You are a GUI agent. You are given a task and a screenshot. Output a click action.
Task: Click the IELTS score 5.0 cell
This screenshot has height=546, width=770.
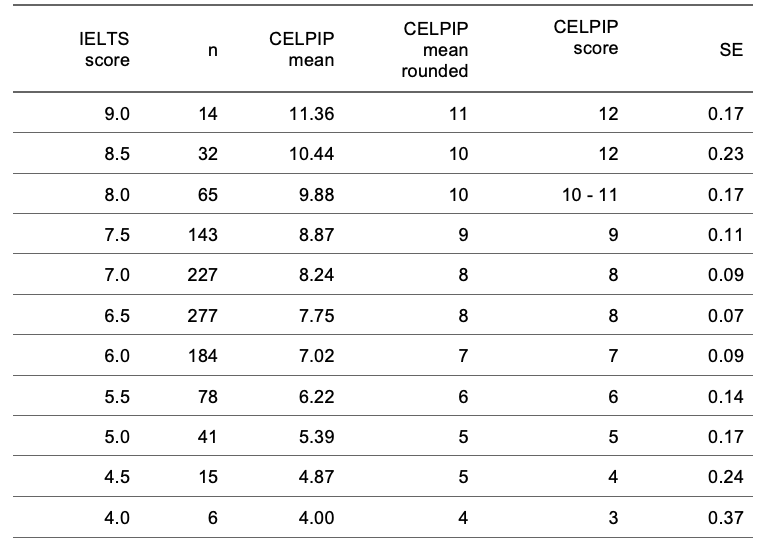[117, 437]
